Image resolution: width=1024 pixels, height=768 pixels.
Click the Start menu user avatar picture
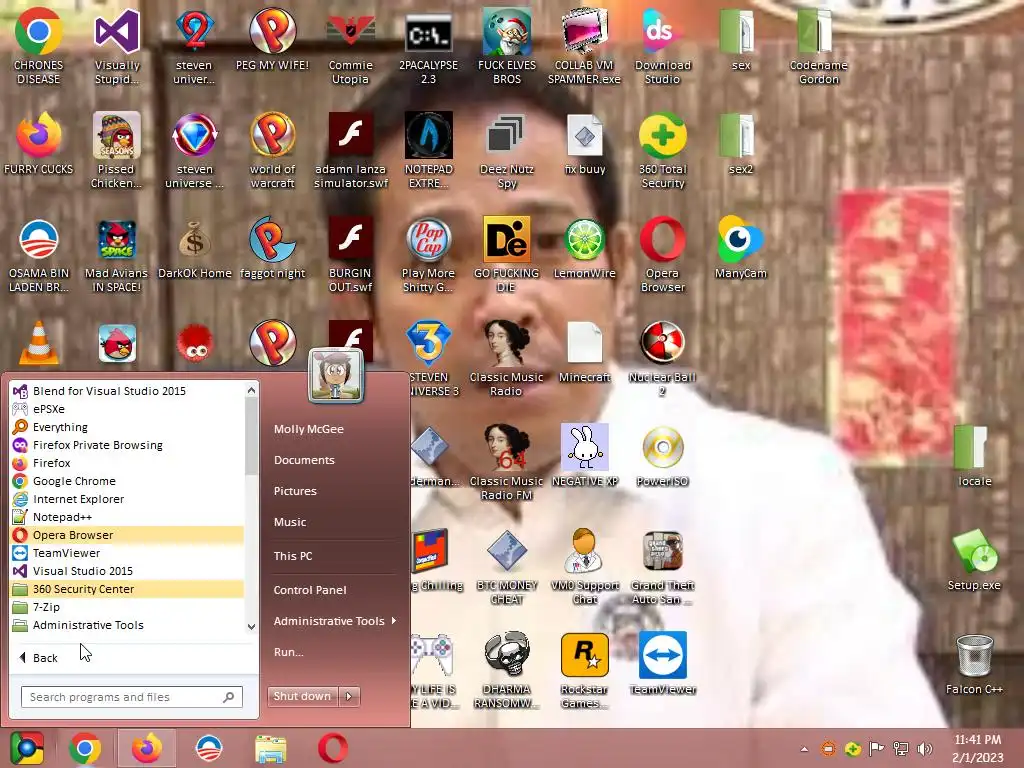coord(336,376)
